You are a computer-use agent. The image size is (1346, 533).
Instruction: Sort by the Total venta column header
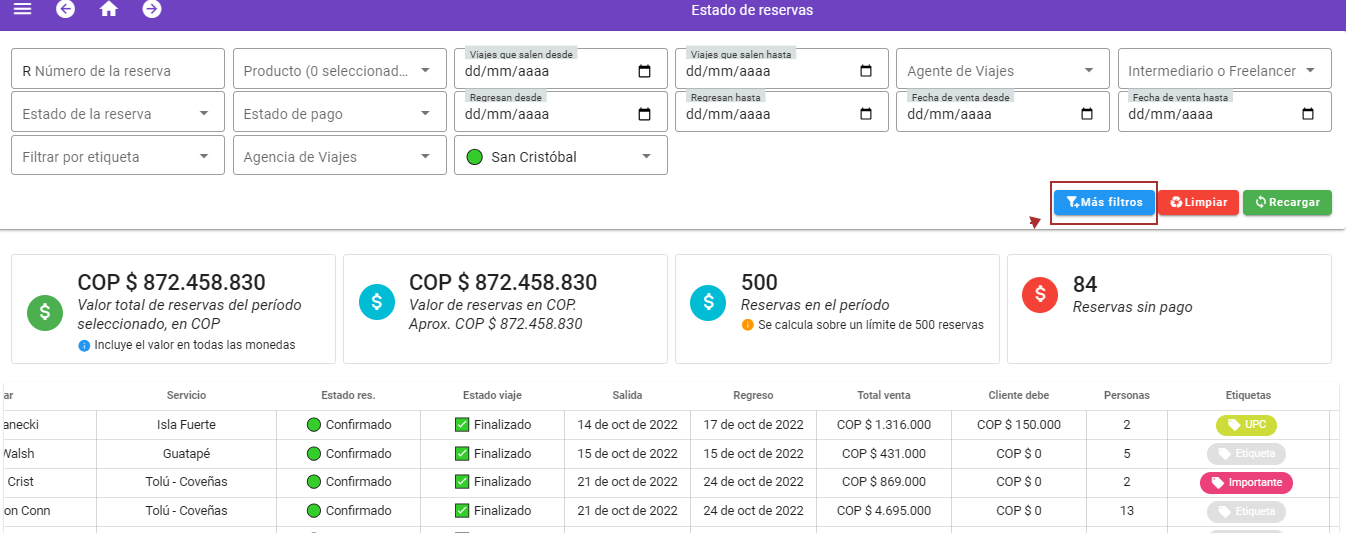(883, 395)
